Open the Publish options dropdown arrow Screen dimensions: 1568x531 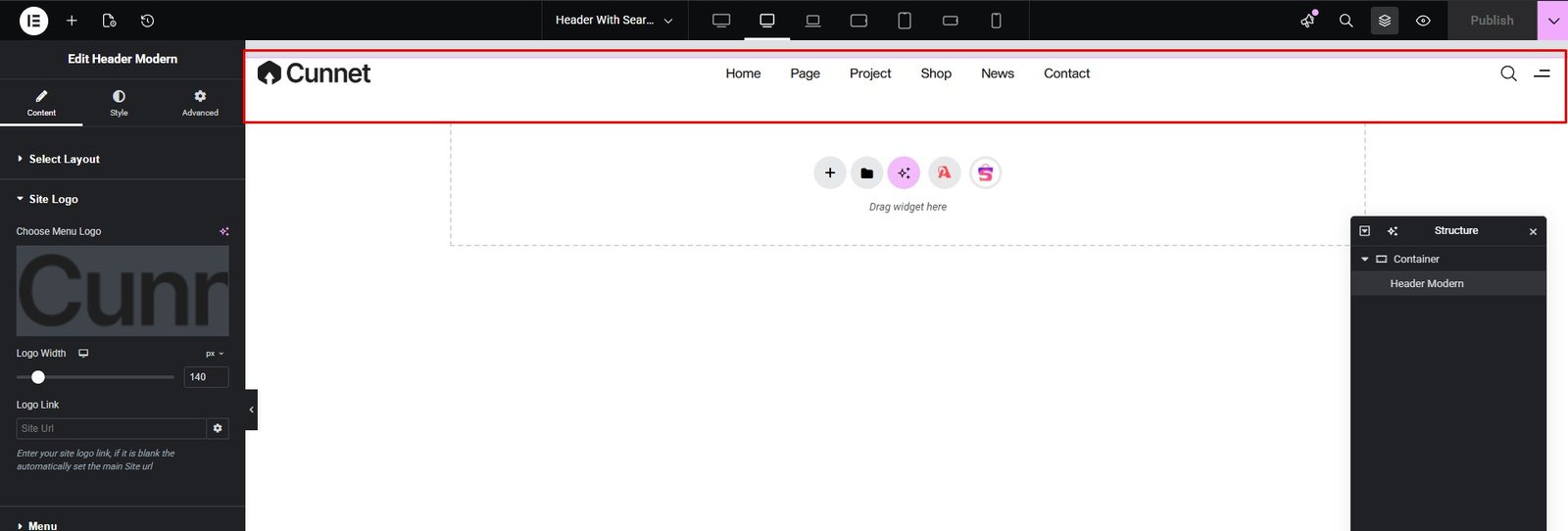click(x=1553, y=21)
